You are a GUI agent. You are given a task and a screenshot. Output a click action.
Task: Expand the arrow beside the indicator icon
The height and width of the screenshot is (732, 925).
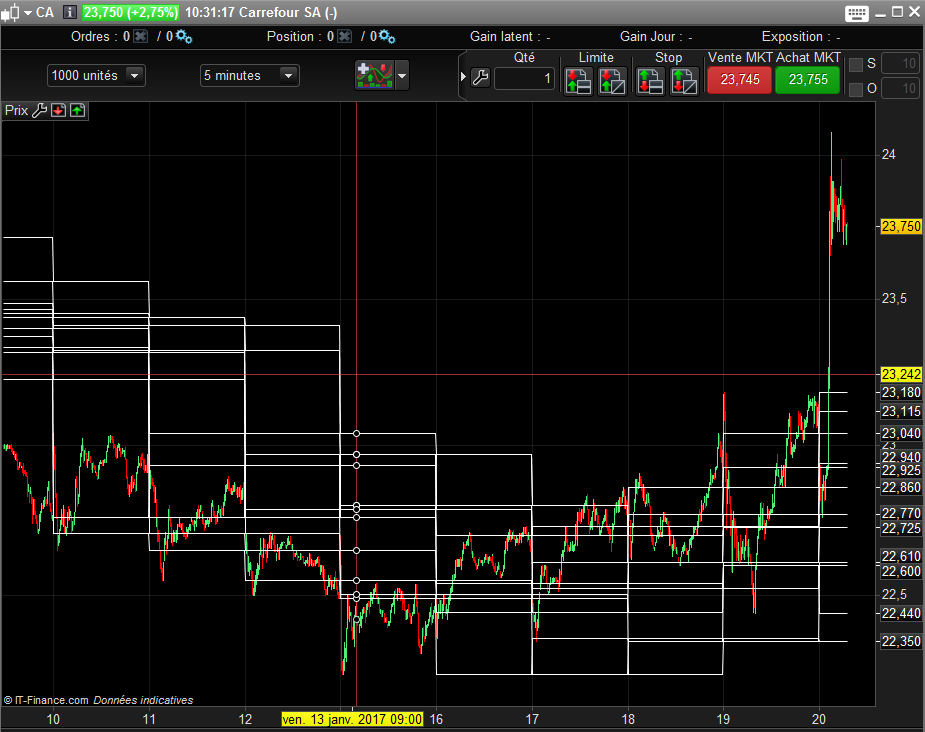tap(402, 76)
